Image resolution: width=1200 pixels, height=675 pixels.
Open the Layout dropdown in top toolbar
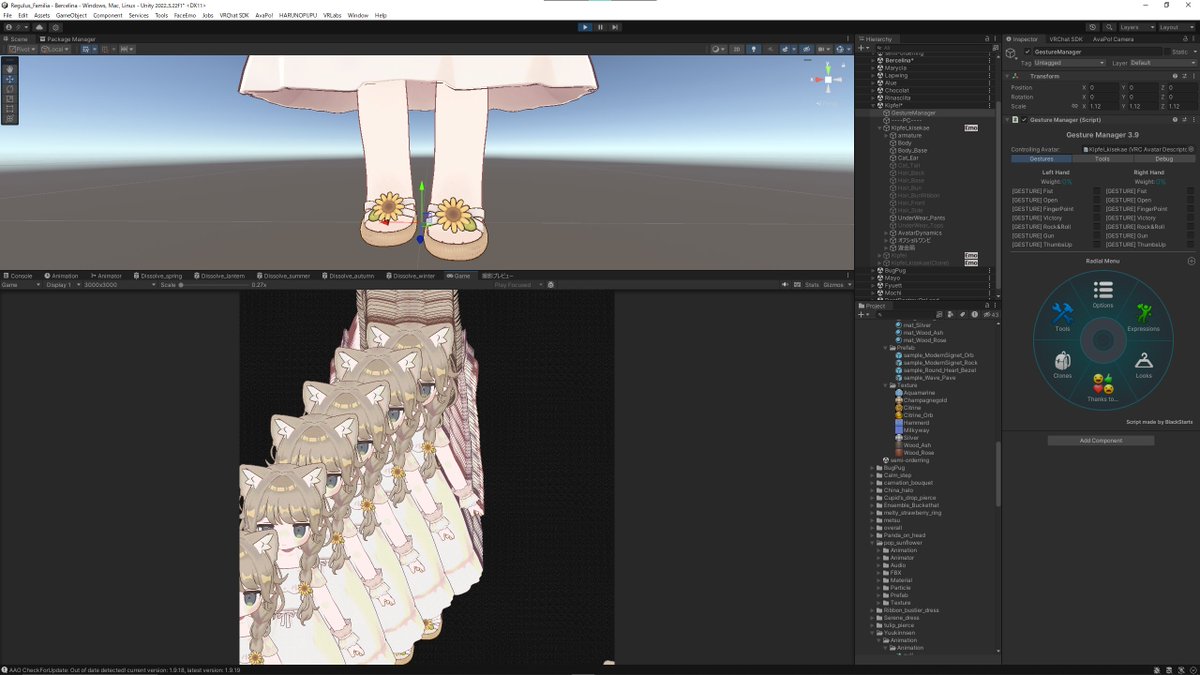pyautogui.click(x=1175, y=27)
